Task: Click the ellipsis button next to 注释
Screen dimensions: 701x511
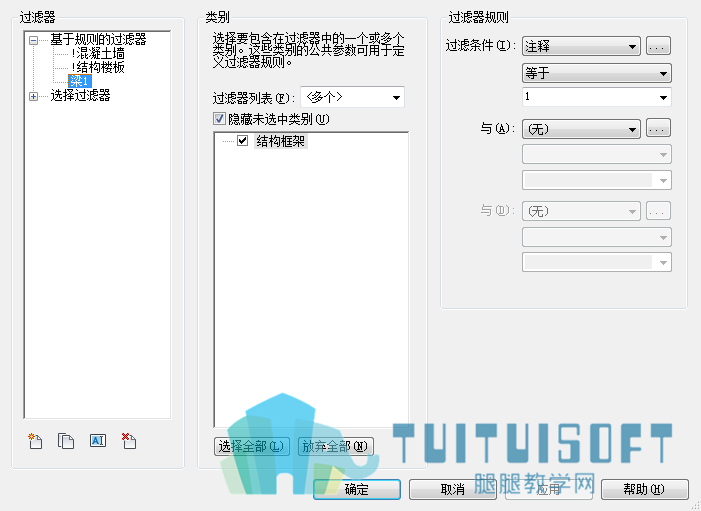Action: click(658, 46)
